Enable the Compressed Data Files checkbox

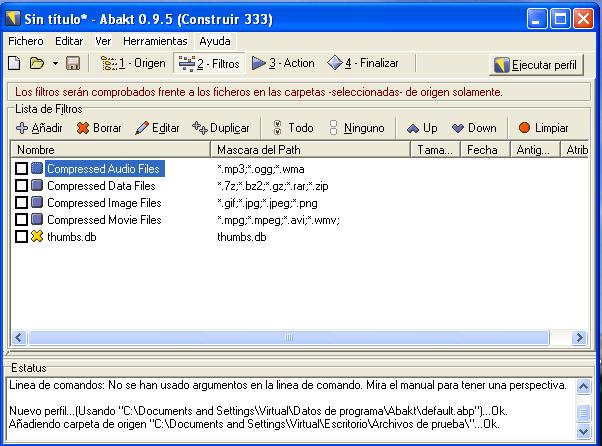pyautogui.click(x=22, y=186)
